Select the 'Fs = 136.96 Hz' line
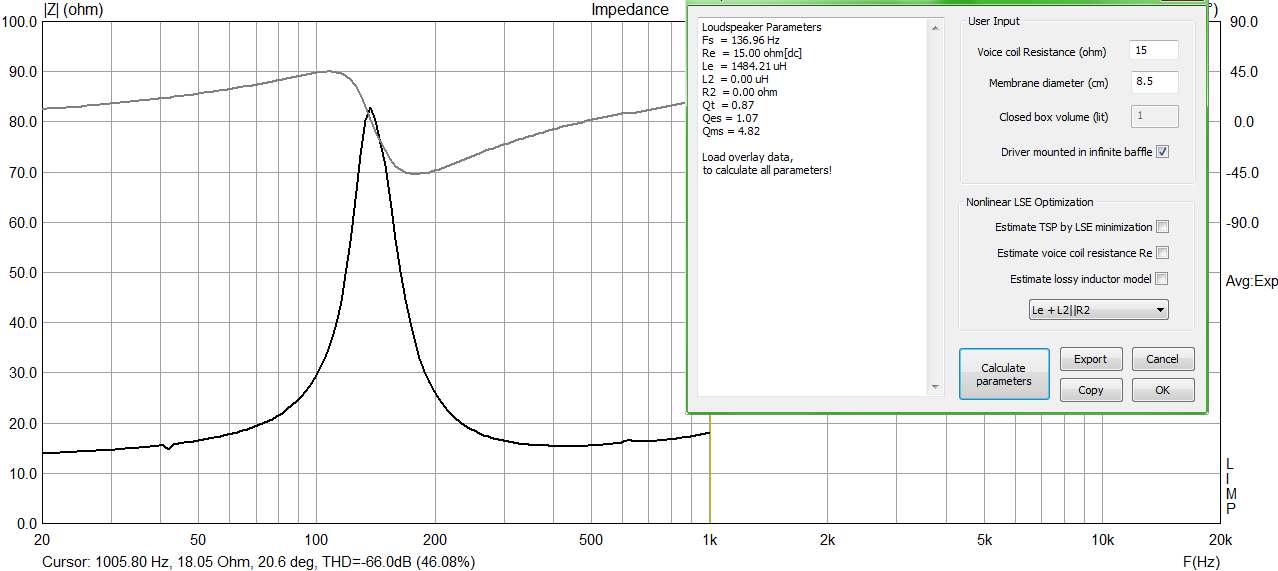 (x=741, y=40)
